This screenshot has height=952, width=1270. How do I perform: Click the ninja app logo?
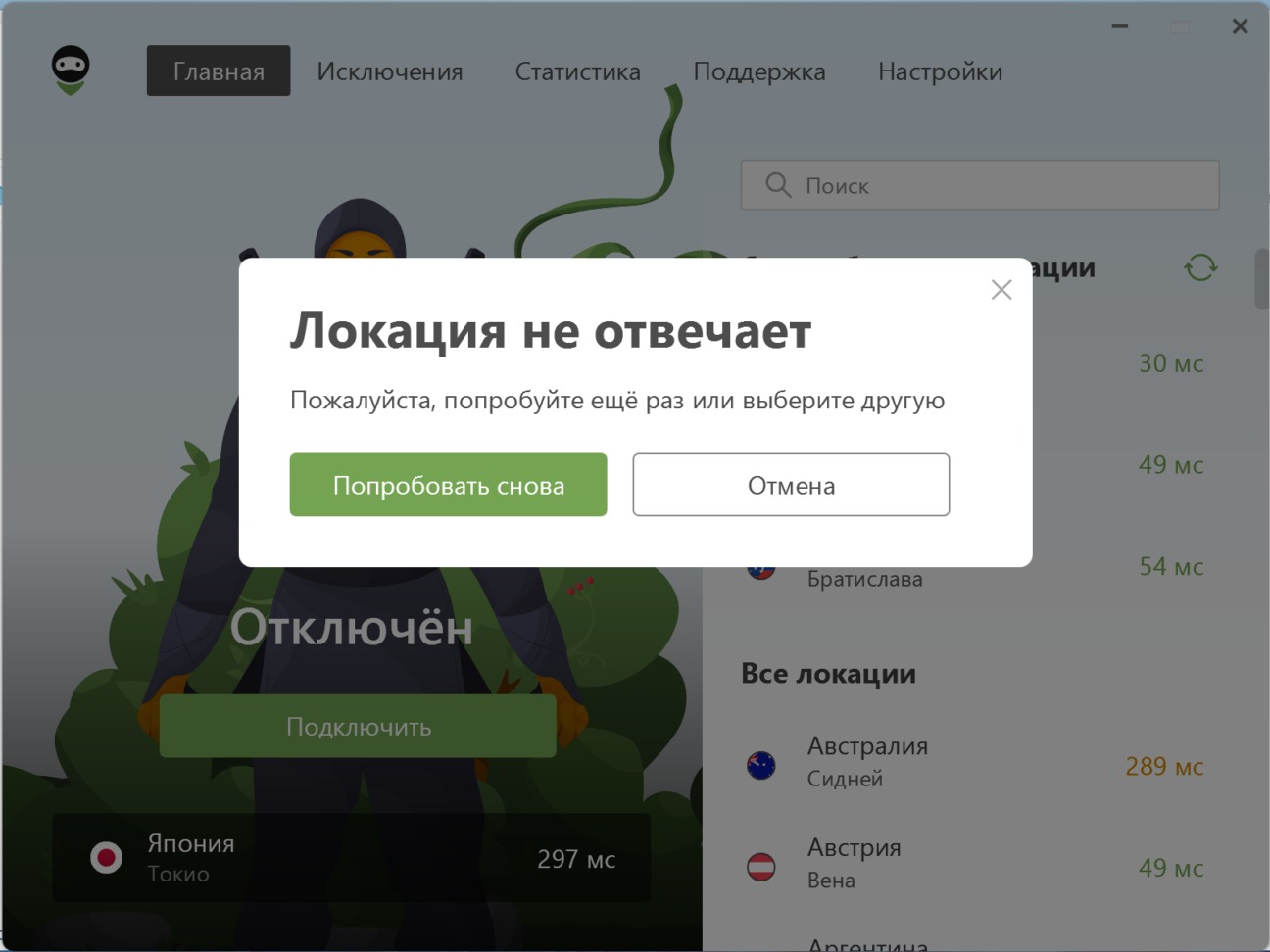(x=71, y=71)
